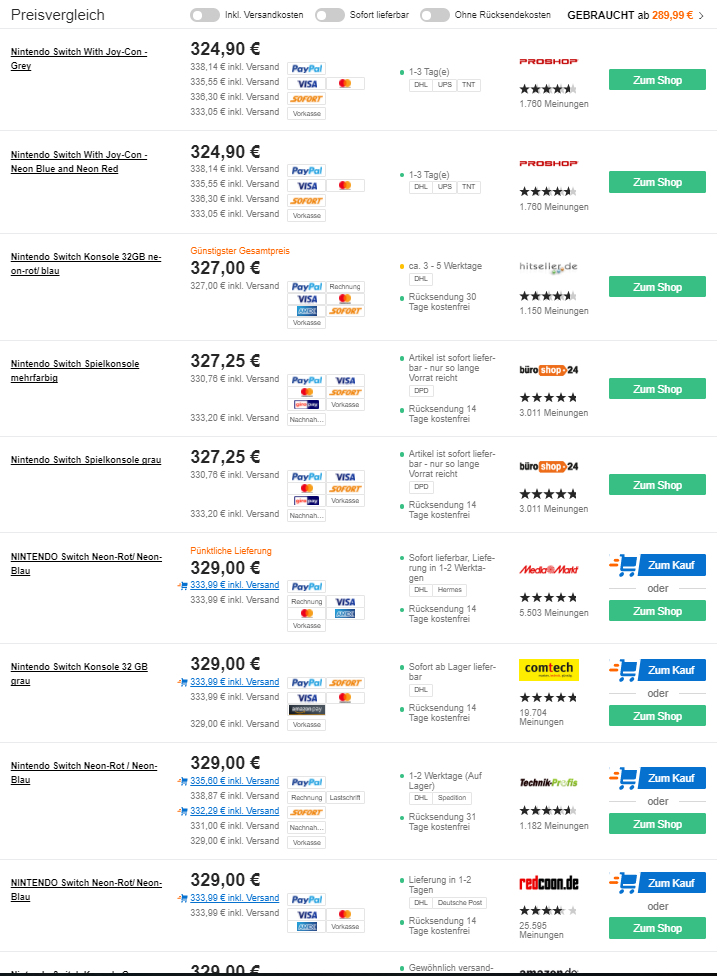This screenshot has height=976, width=717.
Task: Click the comtech shop logo
Action: pyautogui.click(x=549, y=669)
